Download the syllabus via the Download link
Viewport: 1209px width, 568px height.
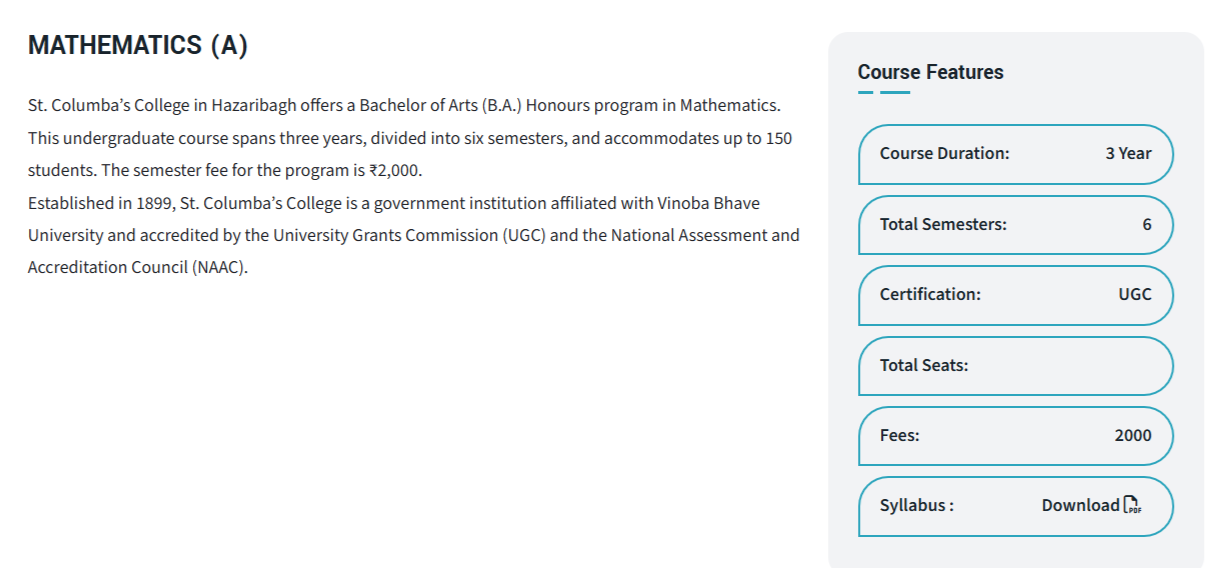[1080, 505]
